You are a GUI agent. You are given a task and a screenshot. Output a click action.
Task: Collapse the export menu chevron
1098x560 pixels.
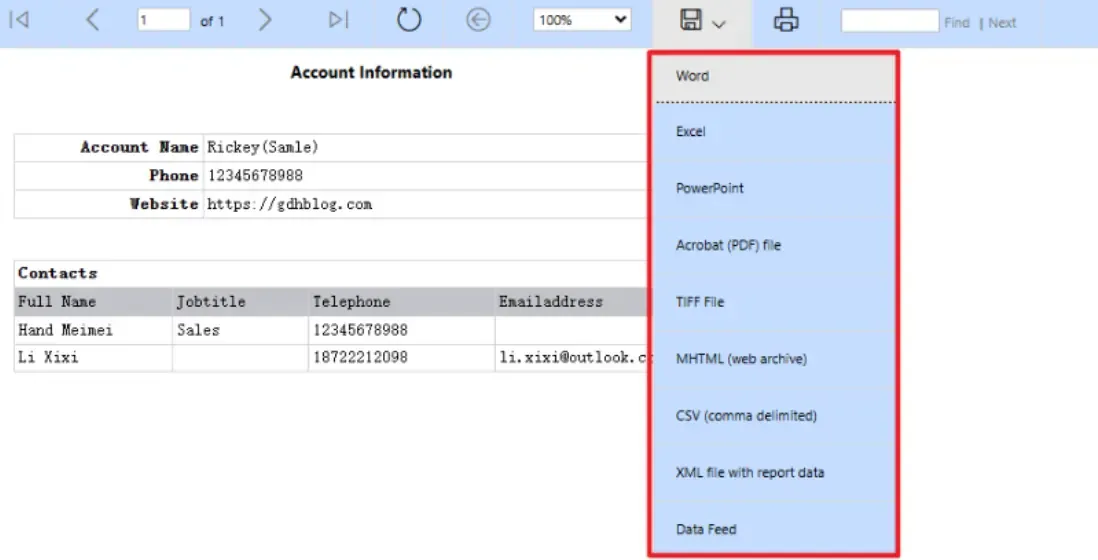pos(718,24)
